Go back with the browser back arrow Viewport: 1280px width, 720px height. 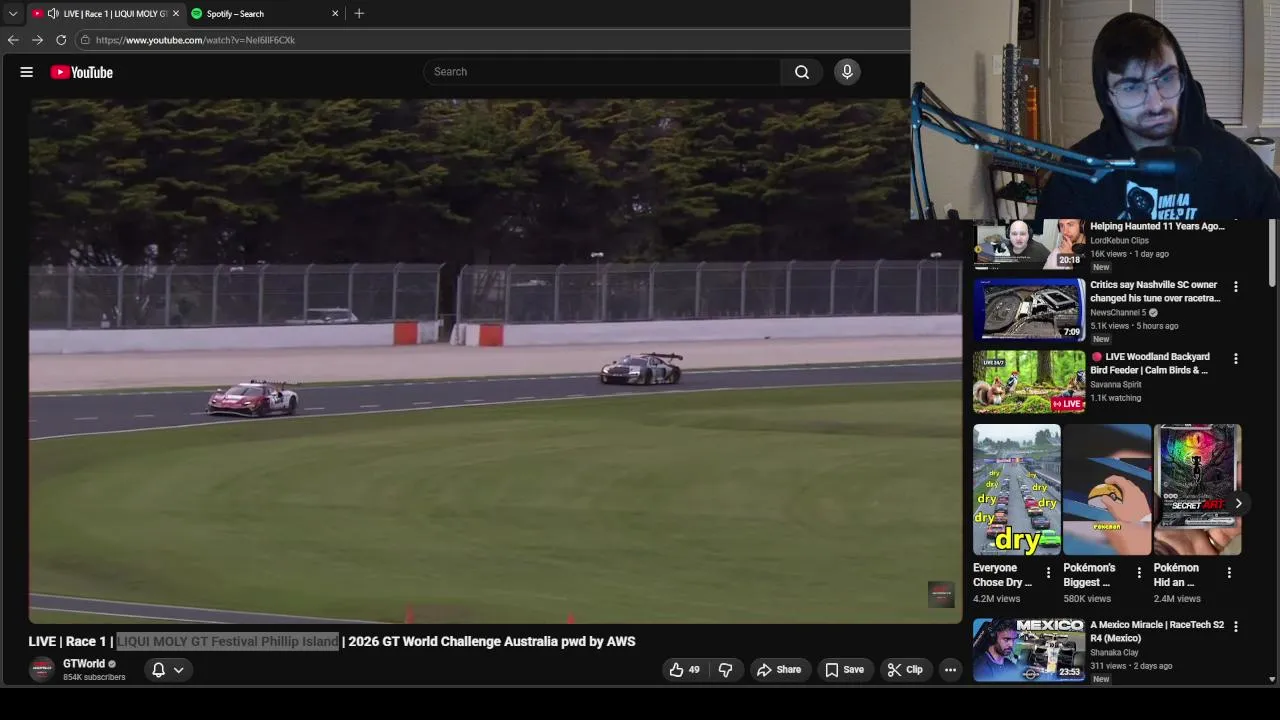[x=13, y=40]
